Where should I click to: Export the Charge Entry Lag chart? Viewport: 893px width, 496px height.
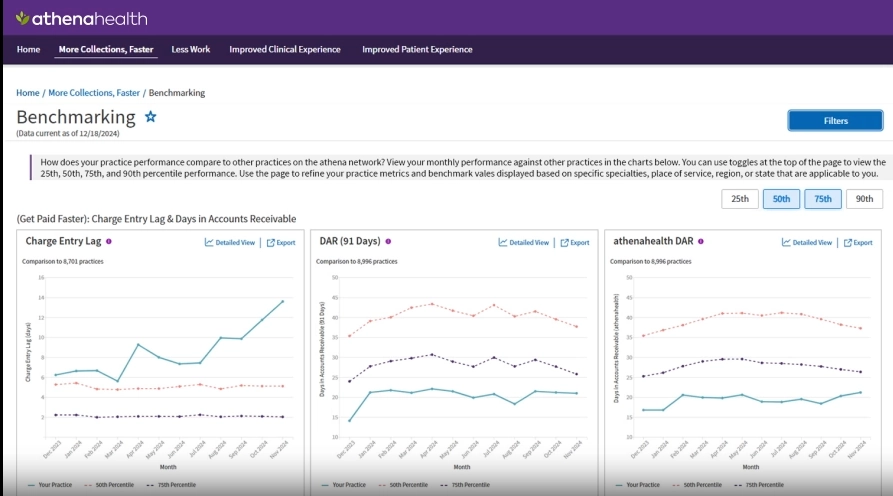281,243
